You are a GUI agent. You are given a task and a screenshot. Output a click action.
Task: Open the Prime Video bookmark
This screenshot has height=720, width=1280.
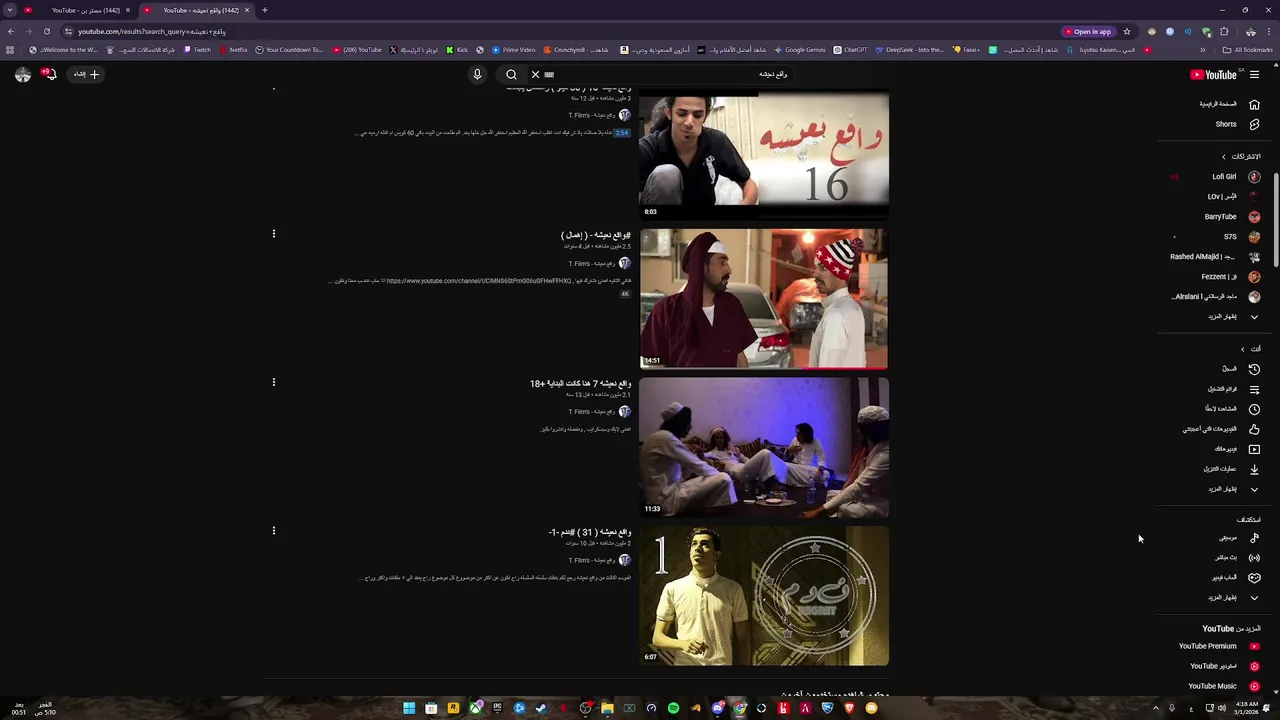[x=514, y=50]
